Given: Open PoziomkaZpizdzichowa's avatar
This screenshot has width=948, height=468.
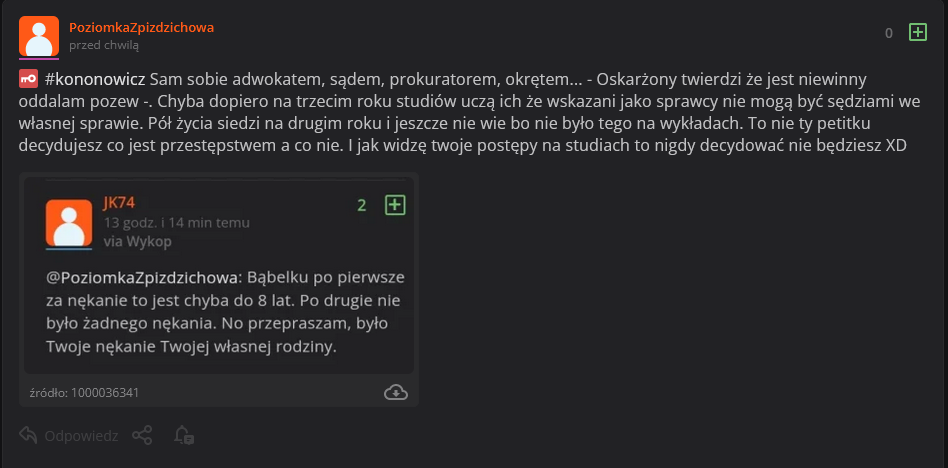Looking at the screenshot, I should click(x=39, y=37).
